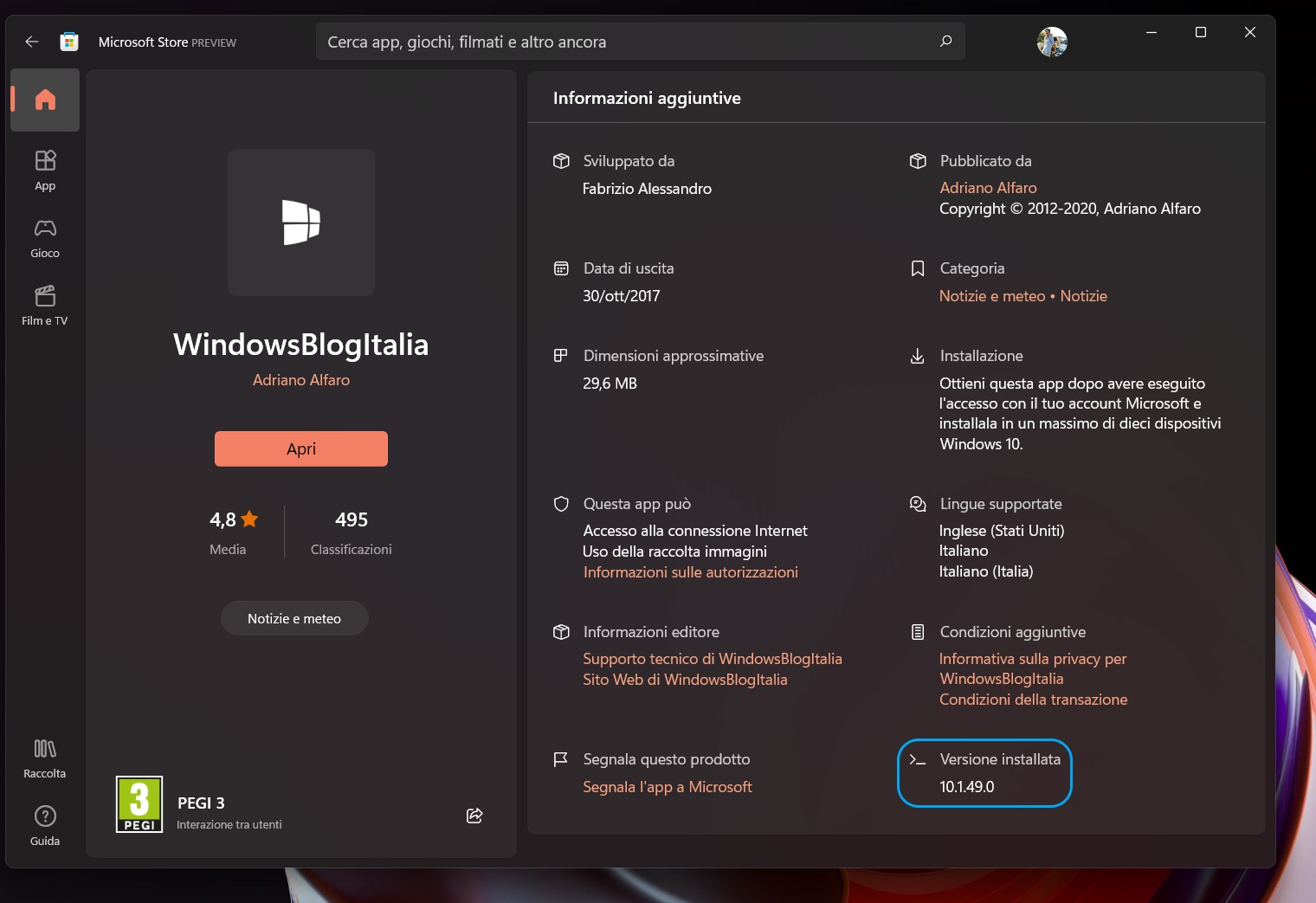Viewport: 1316px width, 903px height.
Task: Open the Home section in sidebar
Action: pyautogui.click(x=45, y=100)
